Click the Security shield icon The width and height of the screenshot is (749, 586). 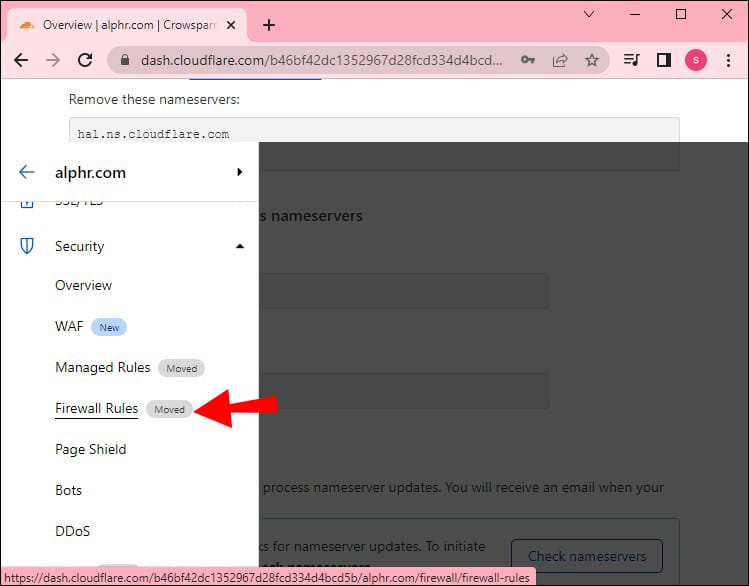click(x=27, y=246)
